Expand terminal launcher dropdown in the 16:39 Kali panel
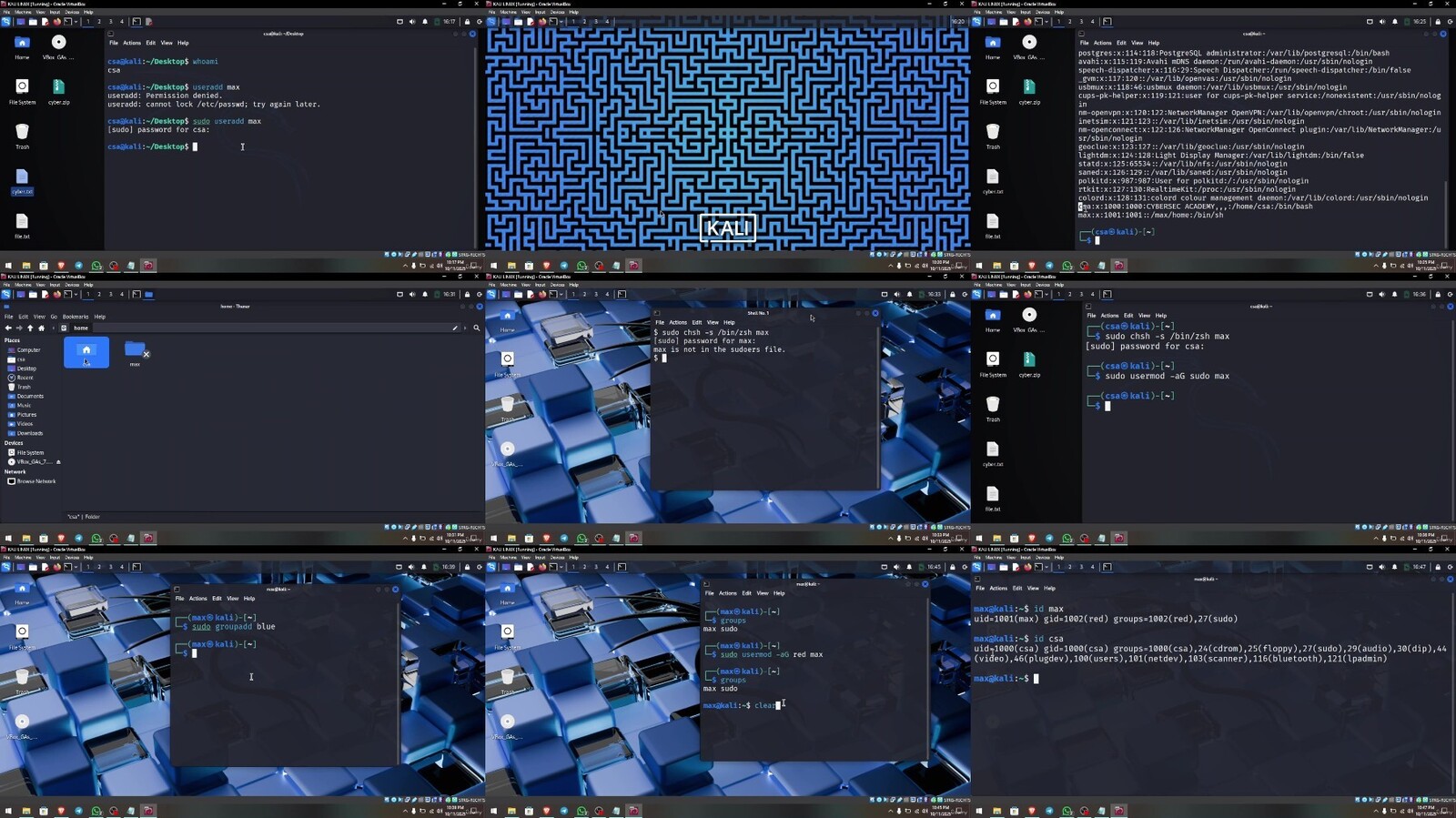The image size is (1456, 818). tap(77, 567)
